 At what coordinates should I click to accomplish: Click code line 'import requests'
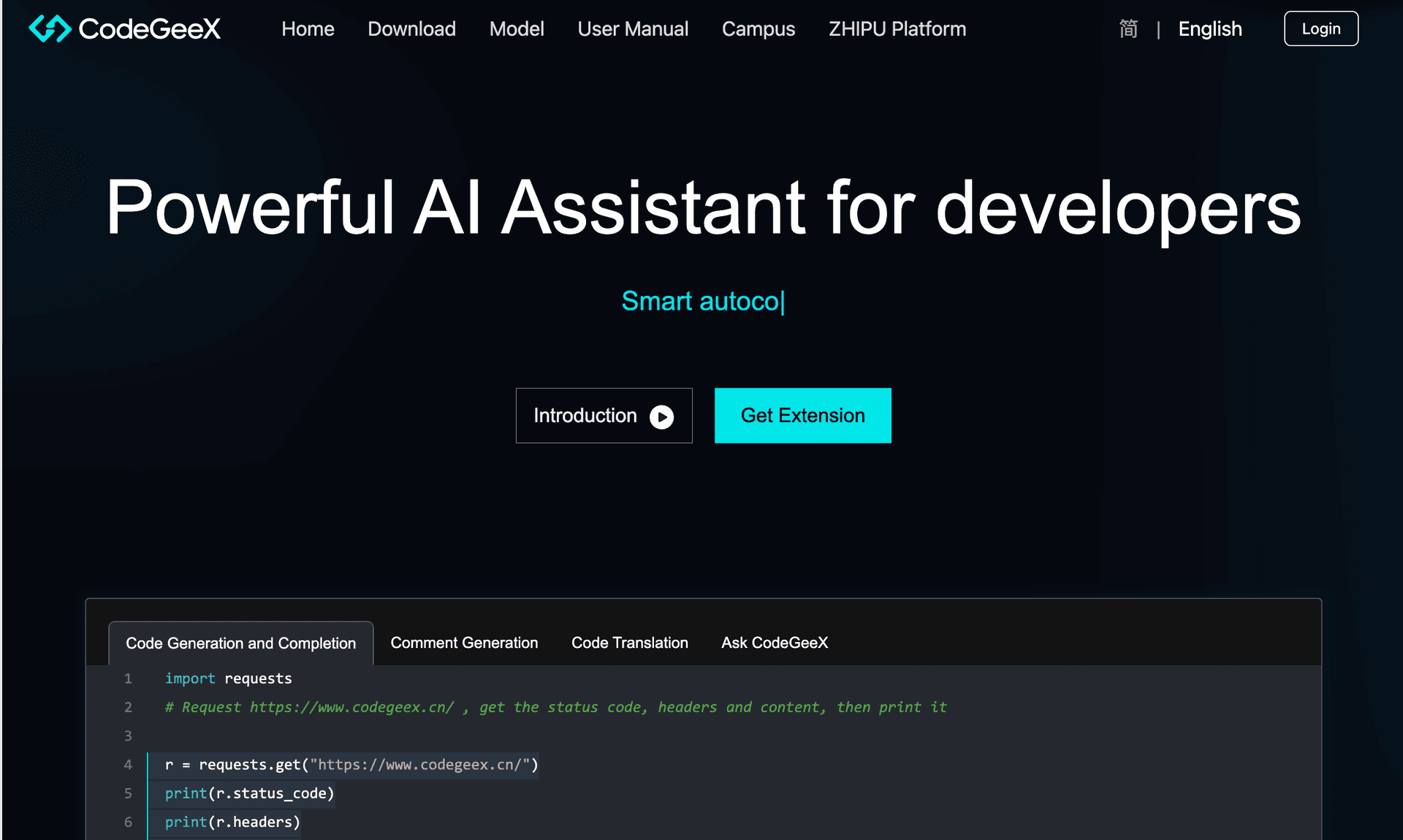228,679
